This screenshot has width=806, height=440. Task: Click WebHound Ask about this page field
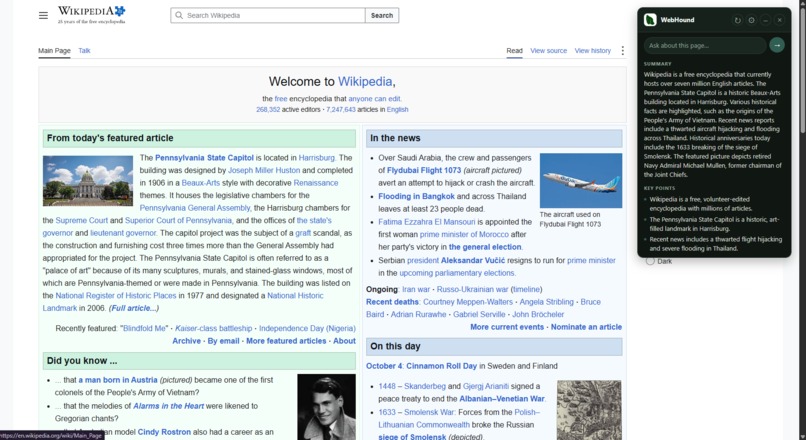(705, 45)
